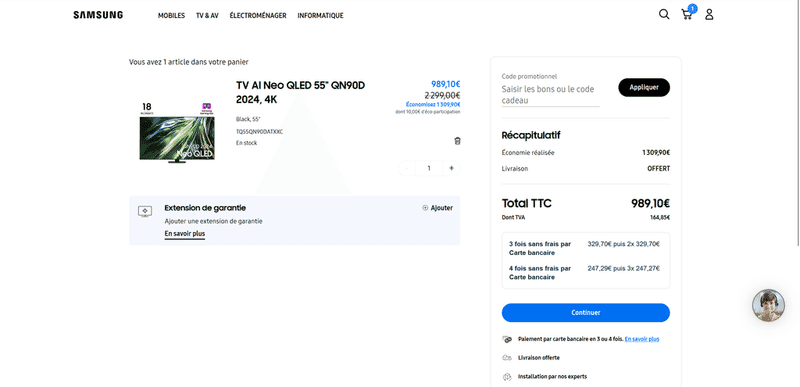Image resolution: width=800 pixels, height=387 pixels.
Task: Click 'Vous avez 1 article dans votre panier'
Action: click(x=189, y=62)
